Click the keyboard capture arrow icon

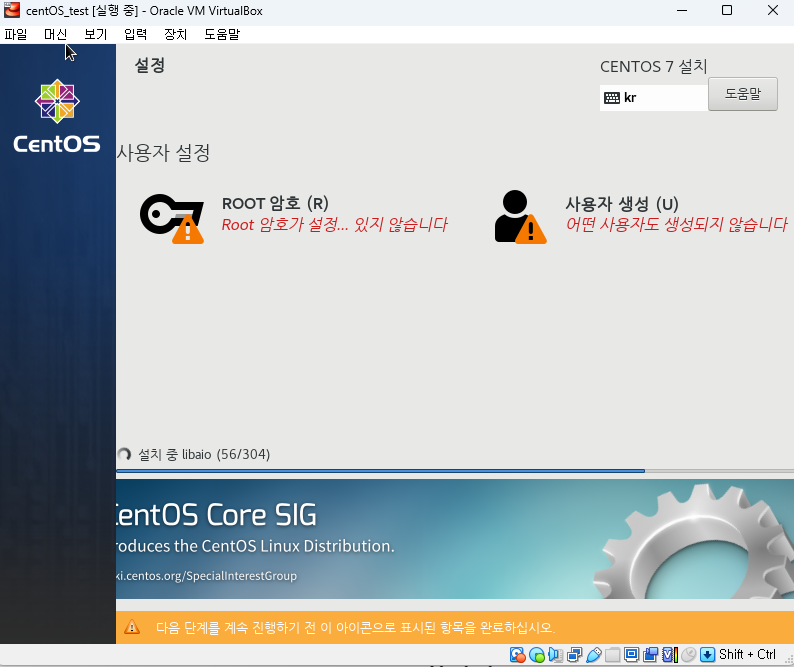[707, 655]
